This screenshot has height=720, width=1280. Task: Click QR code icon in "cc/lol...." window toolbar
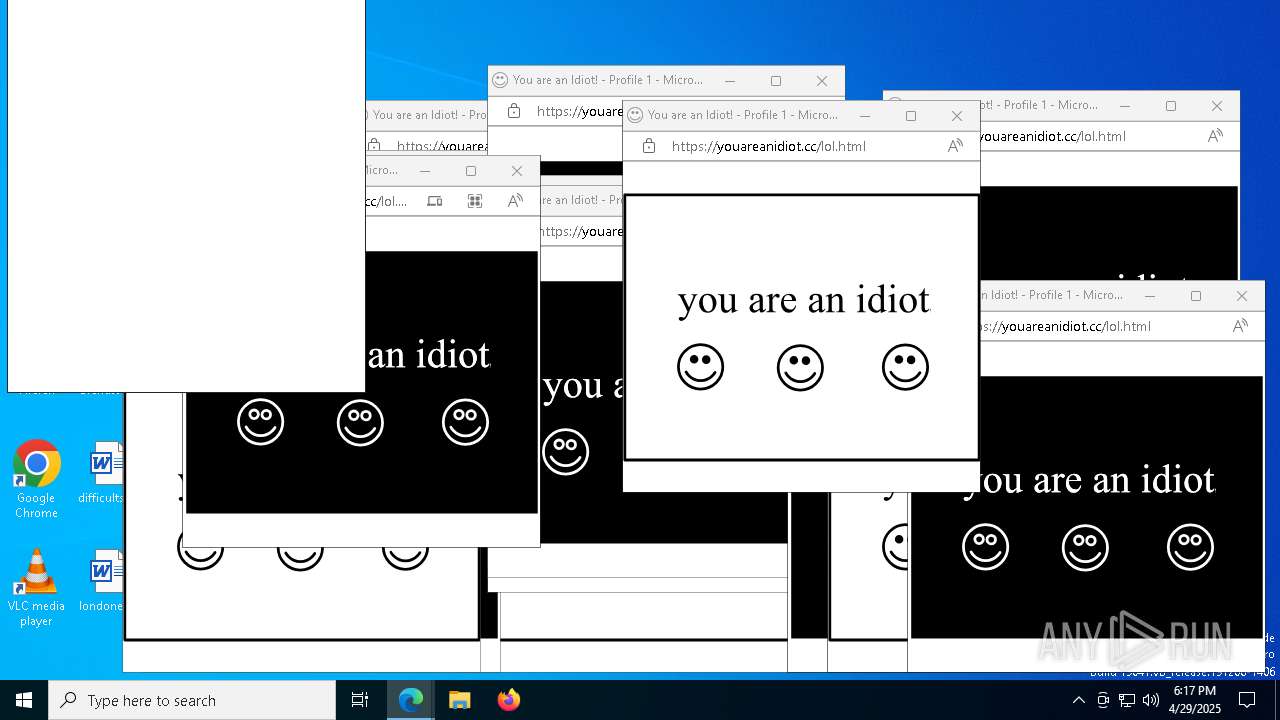(475, 201)
